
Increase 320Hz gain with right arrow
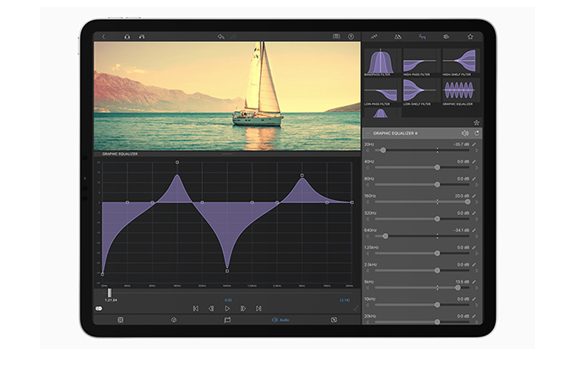pyautogui.click(x=477, y=219)
